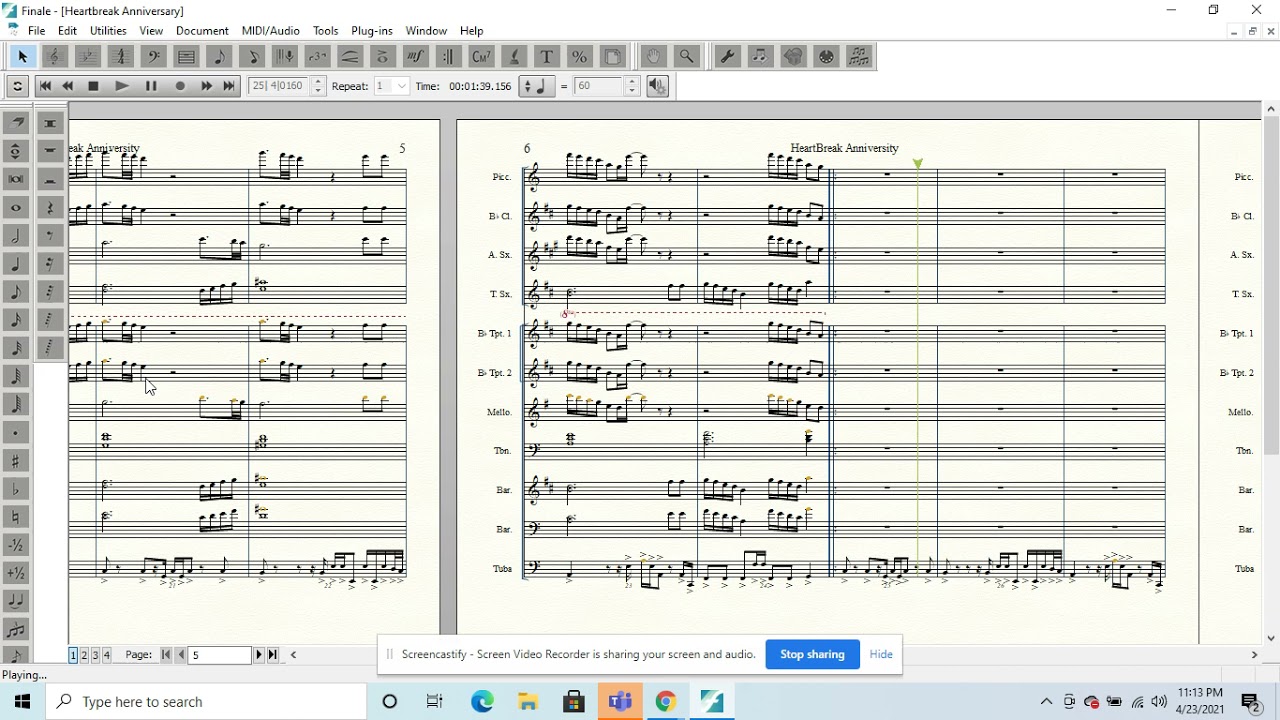Select the Key Signature tool
This screenshot has width=1280, height=720.
88,57
